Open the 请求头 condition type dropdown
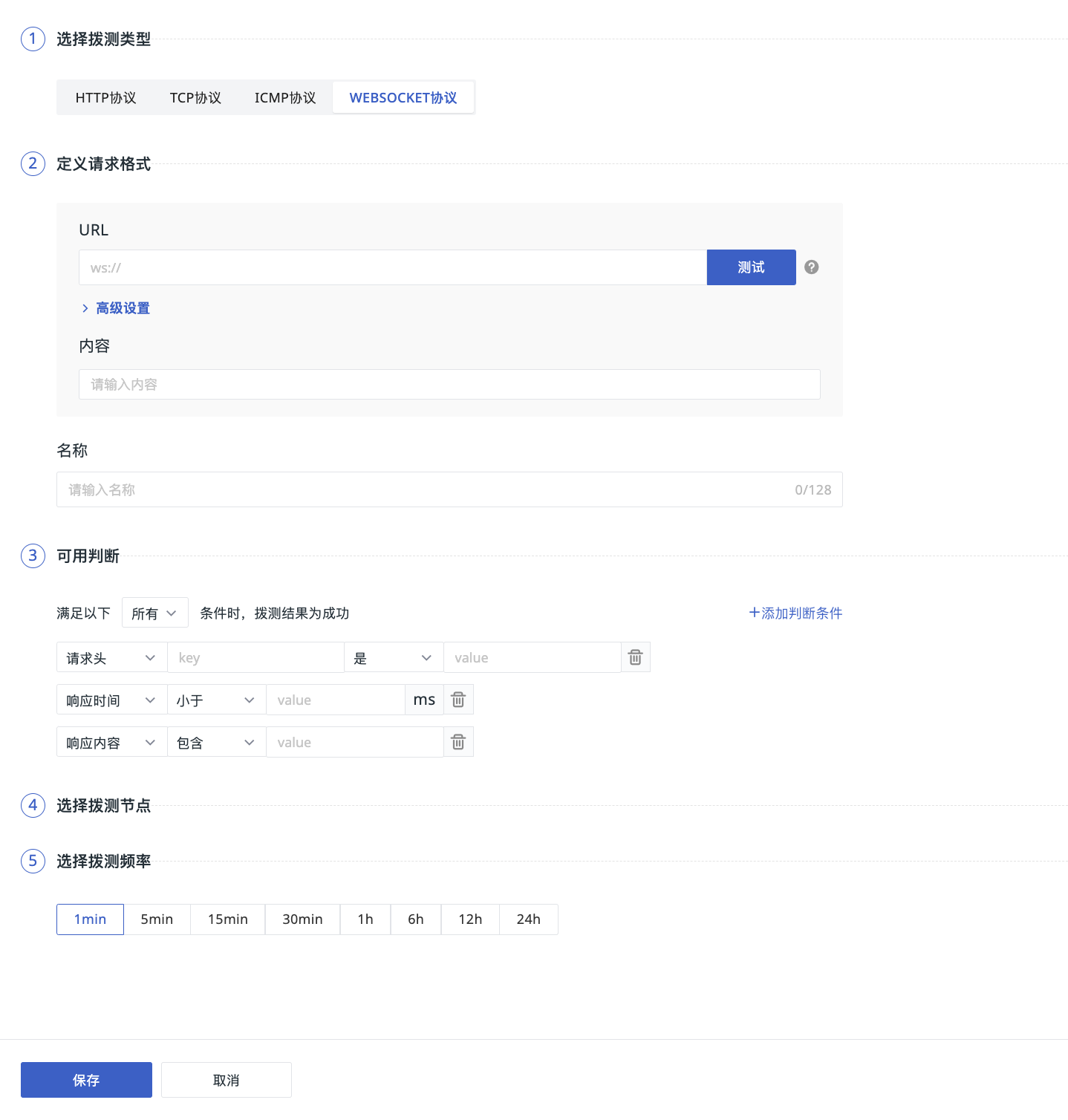 point(111,658)
